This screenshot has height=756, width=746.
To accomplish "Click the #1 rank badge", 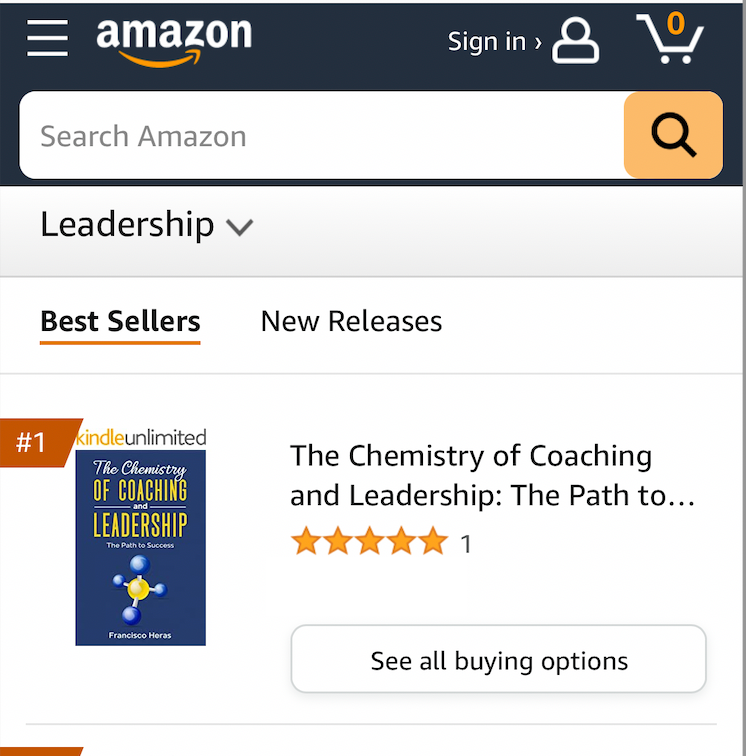I will (33, 442).
